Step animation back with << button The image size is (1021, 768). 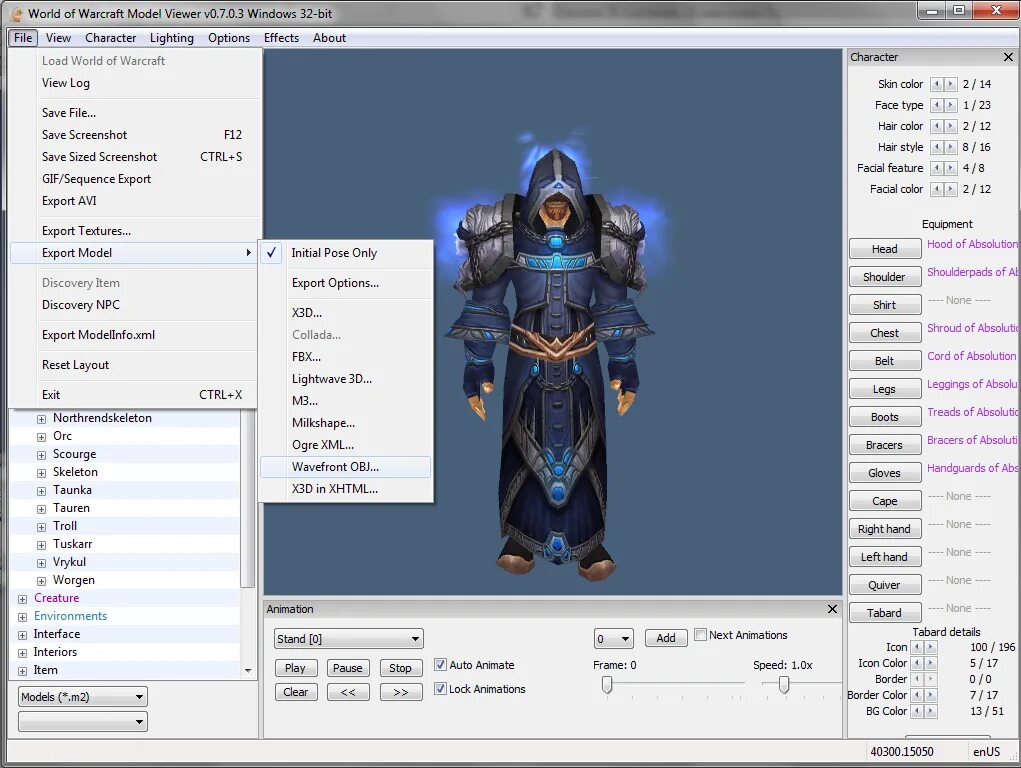[x=348, y=692]
